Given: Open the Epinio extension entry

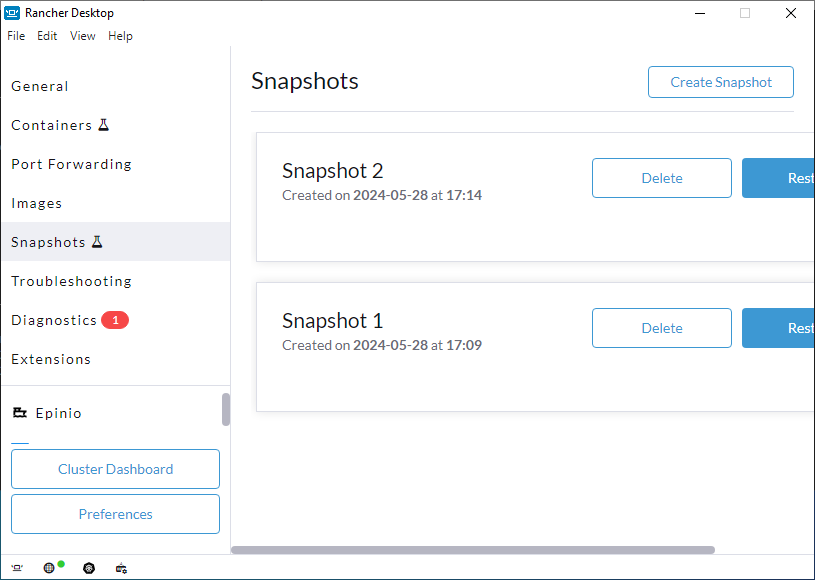Looking at the screenshot, I should [x=111, y=413].
